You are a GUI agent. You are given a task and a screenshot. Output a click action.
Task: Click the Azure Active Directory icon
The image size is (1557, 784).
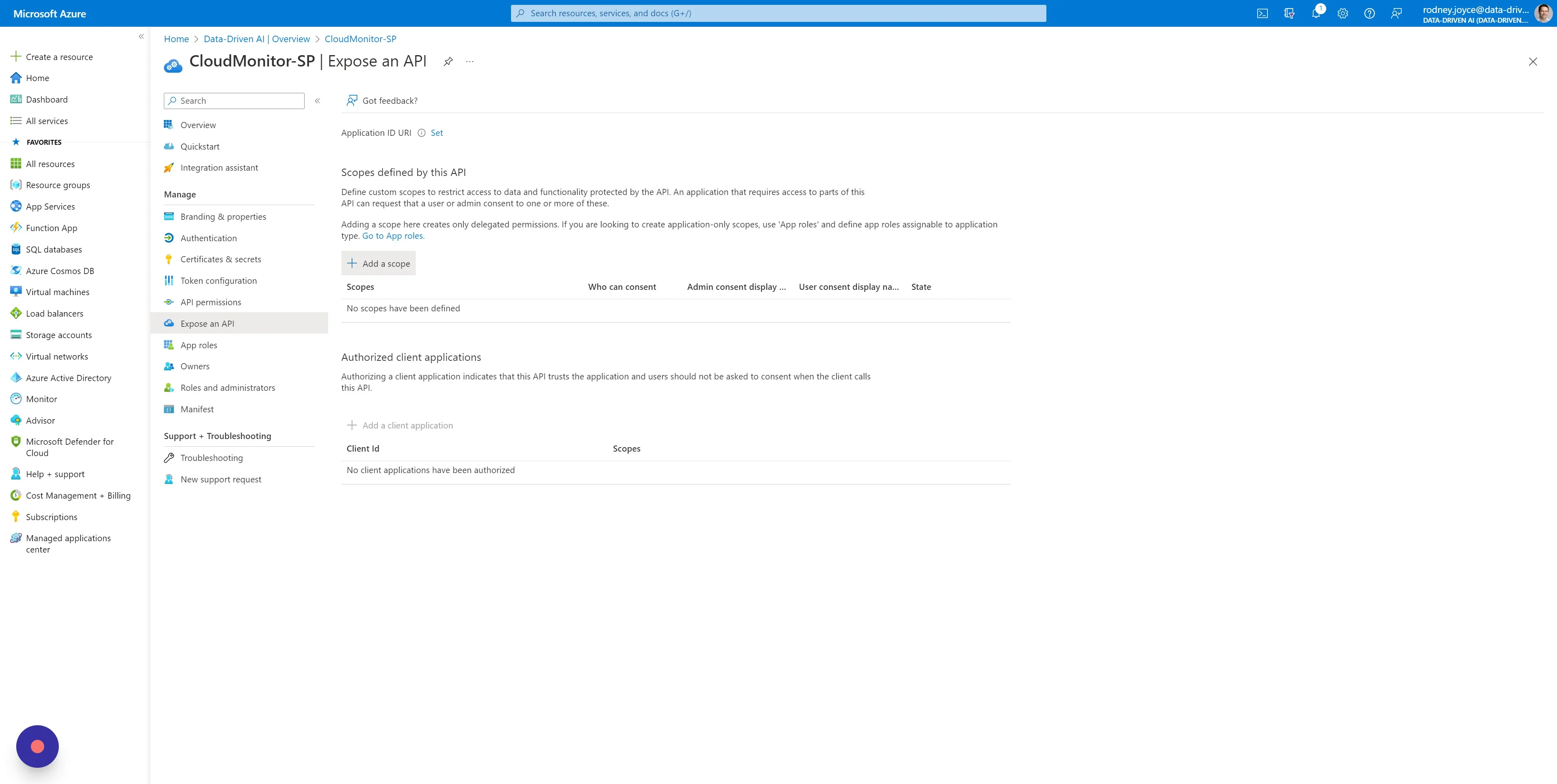click(16, 377)
